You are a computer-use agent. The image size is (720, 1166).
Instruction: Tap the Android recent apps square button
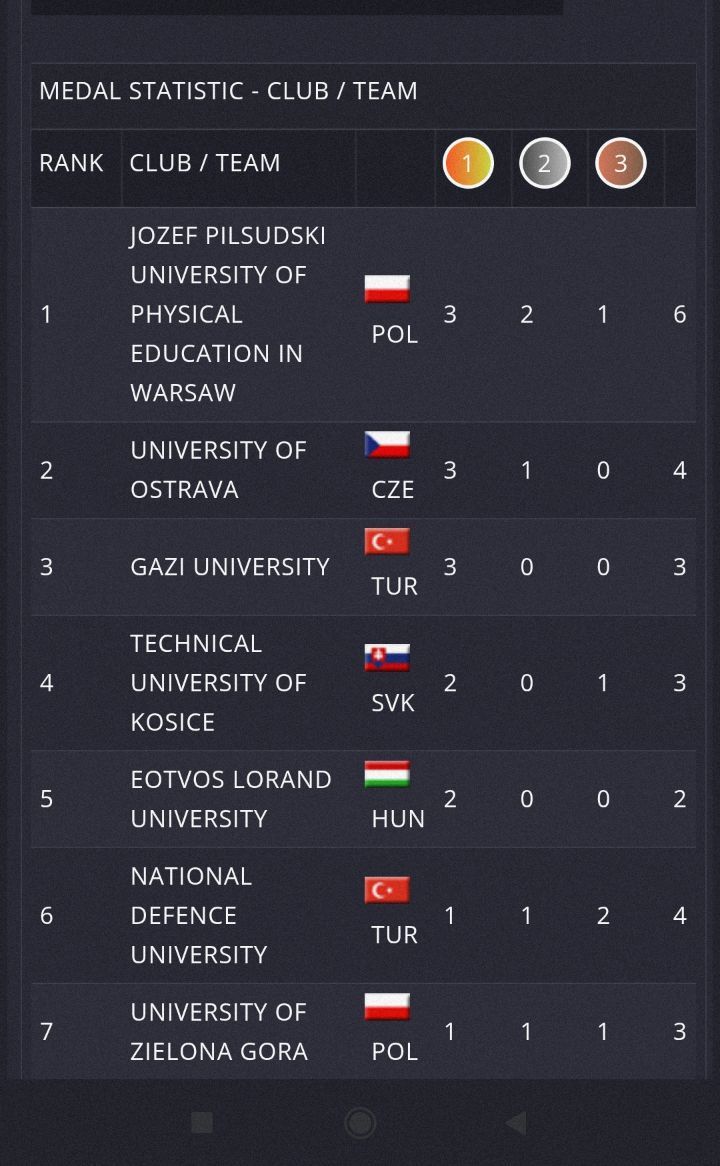coord(202,1123)
